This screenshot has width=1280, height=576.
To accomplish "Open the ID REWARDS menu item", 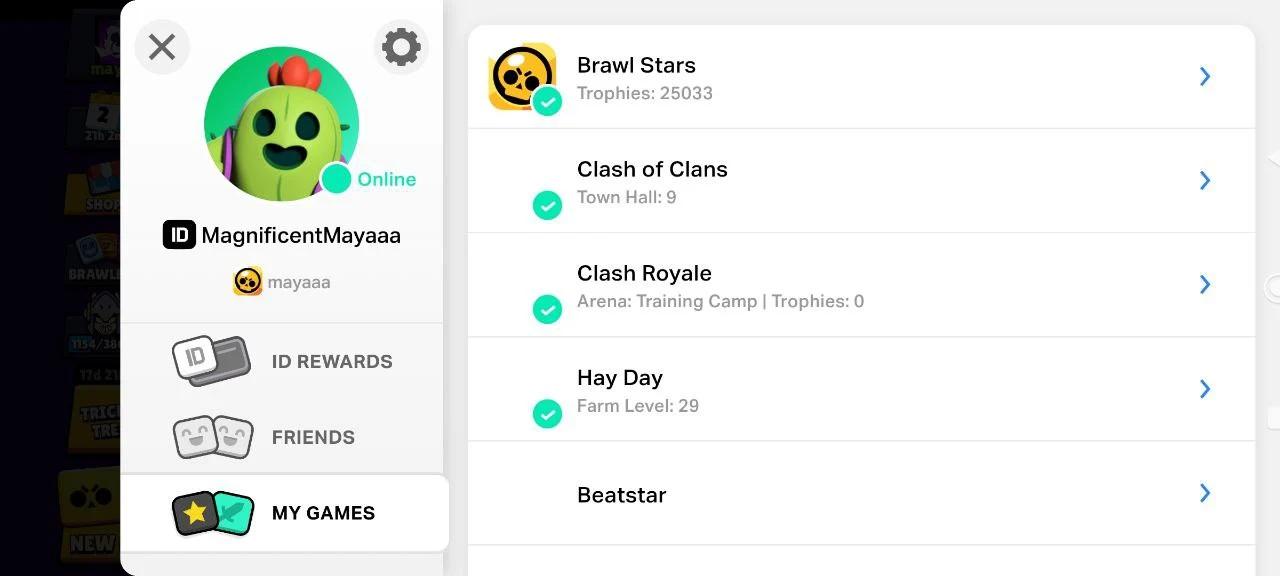I will (x=332, y=362).
